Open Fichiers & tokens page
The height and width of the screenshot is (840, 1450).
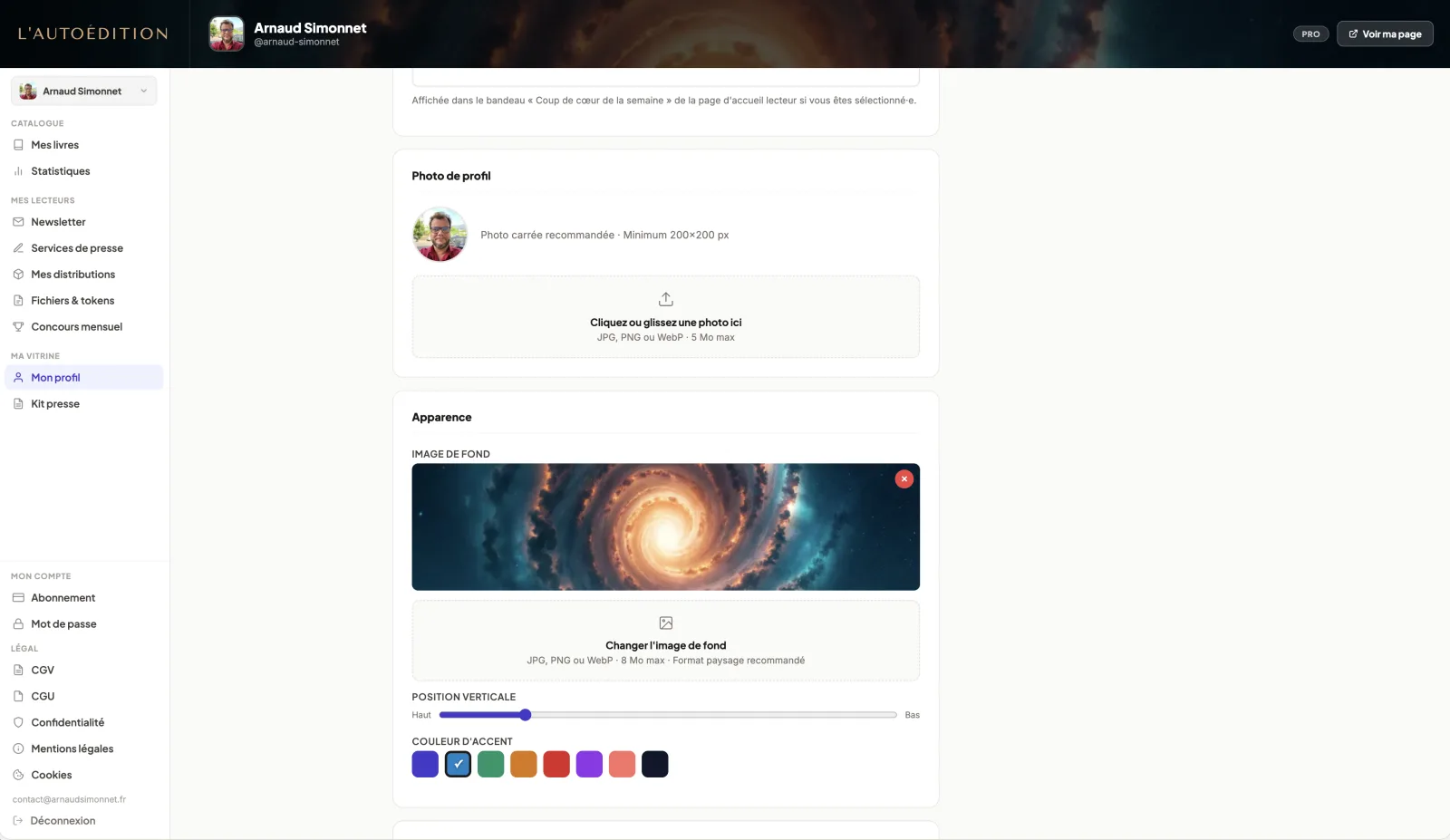click(83, 301)
